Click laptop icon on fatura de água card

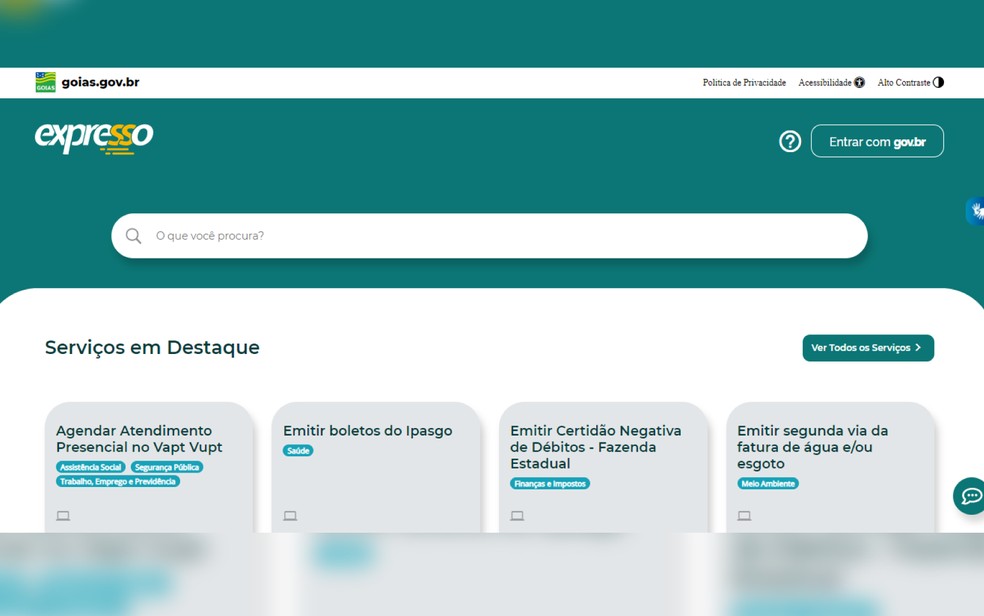pyautogui.click(x=744, y=516)
